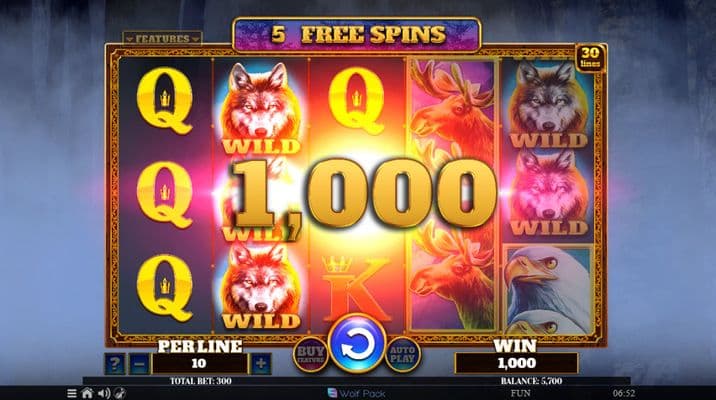Click the Wolf Pack game title
716x400 pixels.
(x=357, y=393)
